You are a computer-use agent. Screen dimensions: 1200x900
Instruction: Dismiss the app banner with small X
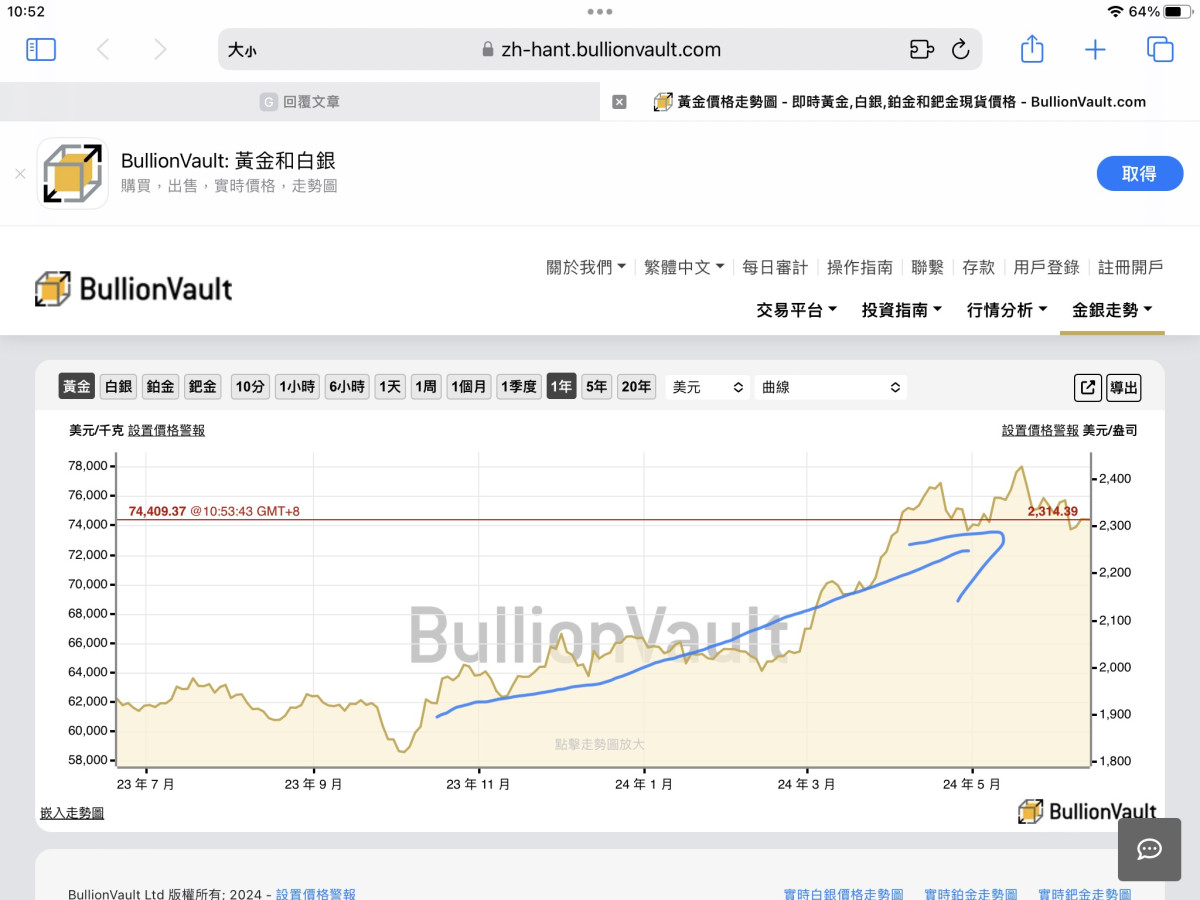20,174
